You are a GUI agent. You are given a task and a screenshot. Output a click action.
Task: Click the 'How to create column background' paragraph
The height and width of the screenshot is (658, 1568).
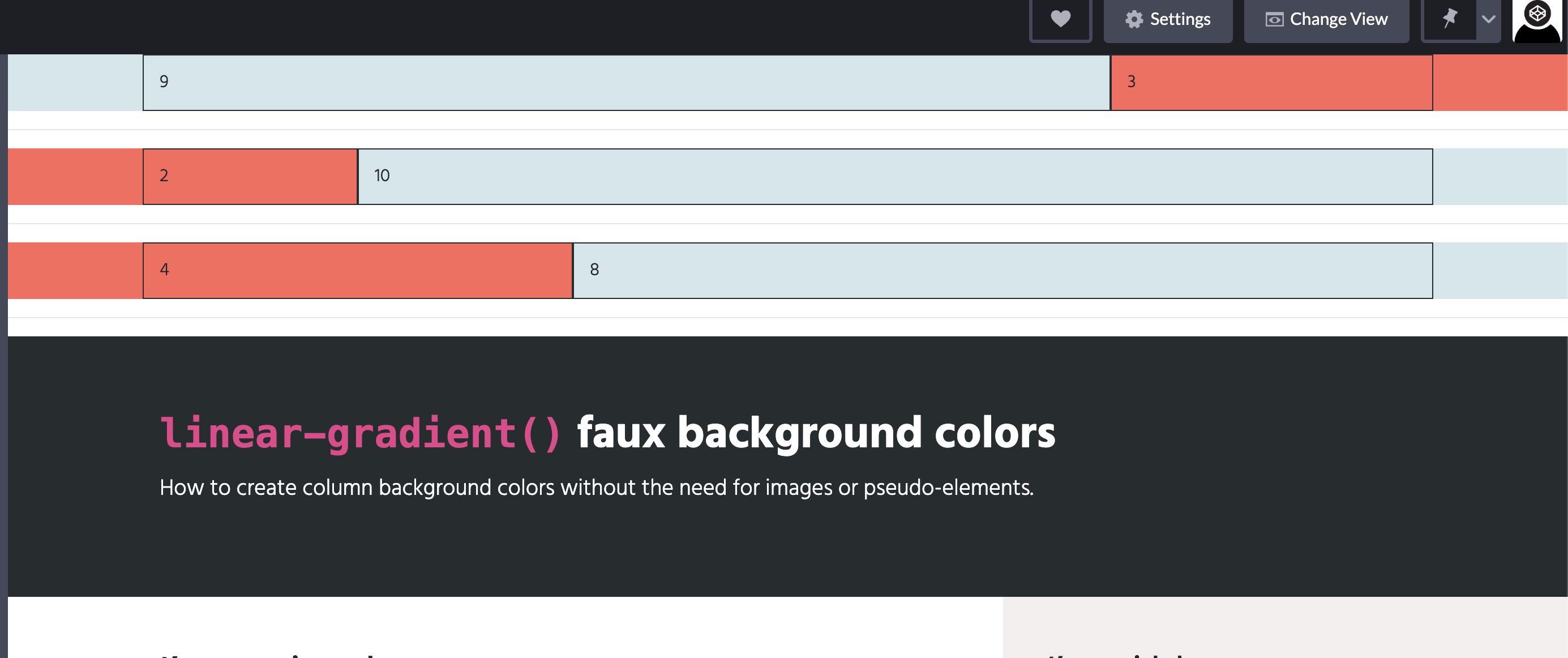[596, 488]
